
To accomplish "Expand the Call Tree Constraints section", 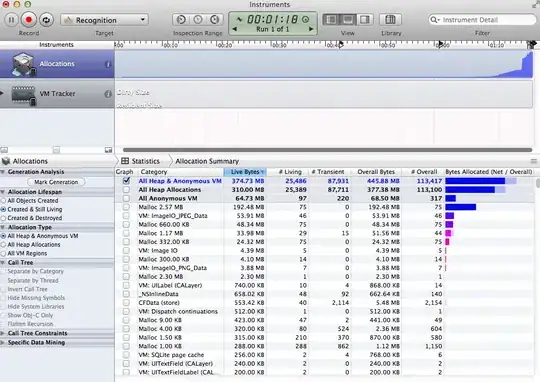I will [2, 333].
